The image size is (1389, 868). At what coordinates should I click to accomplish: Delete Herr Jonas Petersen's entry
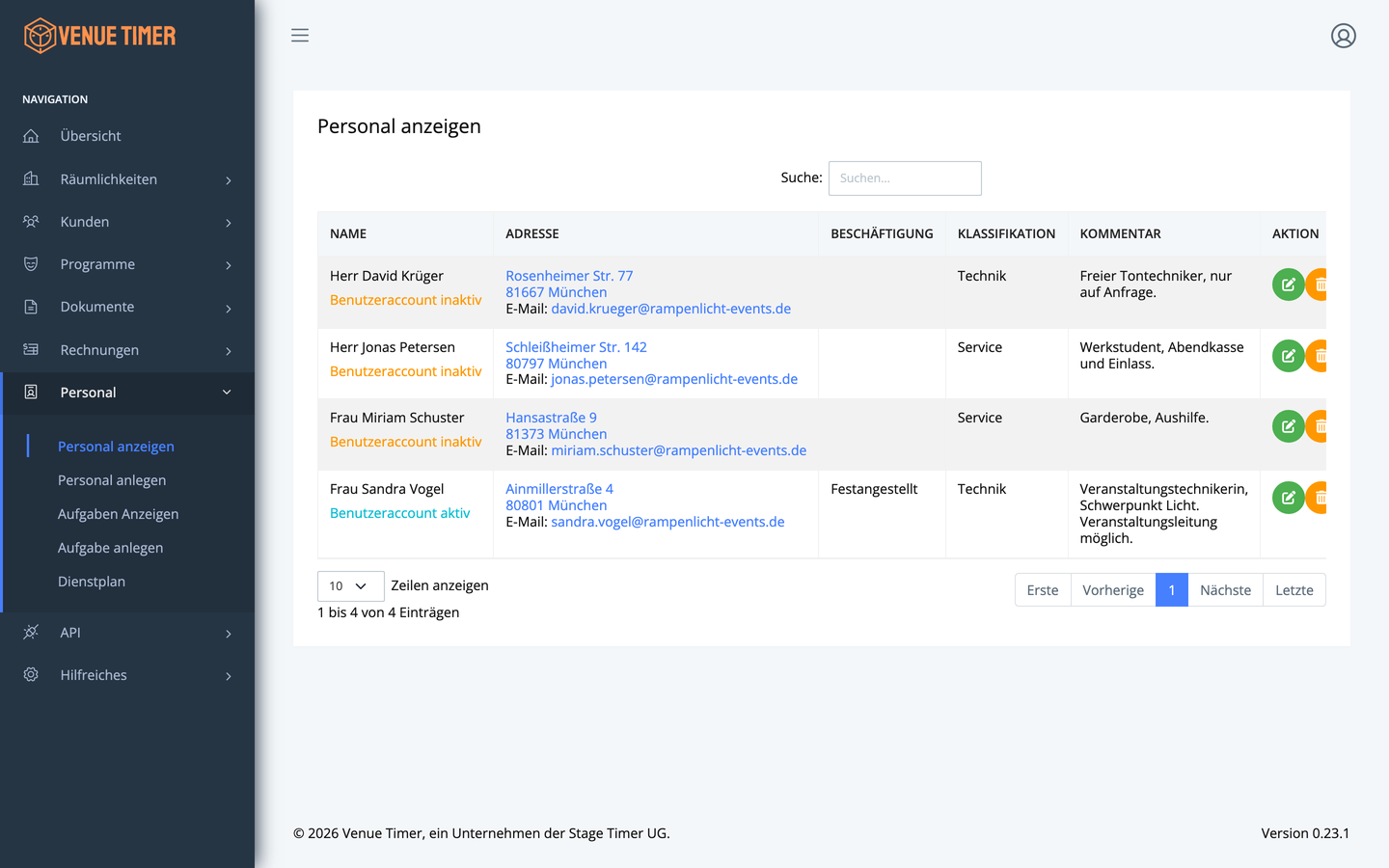[x=1317, y=356]
